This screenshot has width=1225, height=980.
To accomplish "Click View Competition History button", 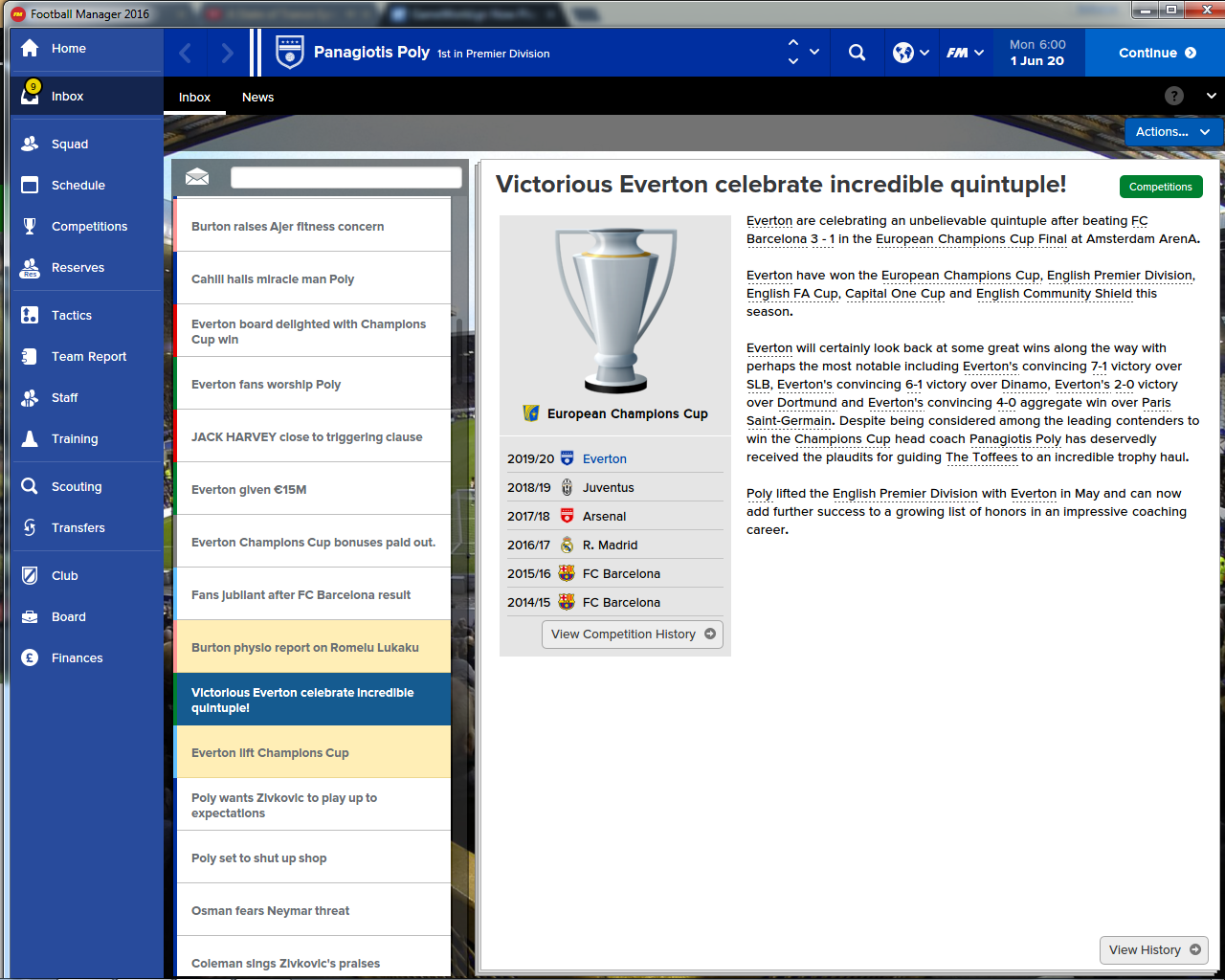I will tap(633, 635).
